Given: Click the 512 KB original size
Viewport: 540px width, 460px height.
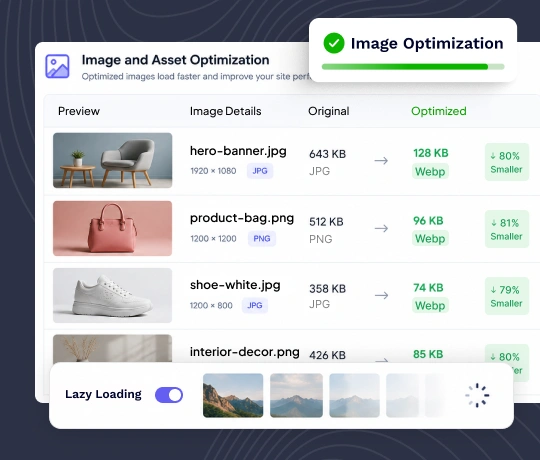Looking at the screenshot, I should (x=326, y=222).
